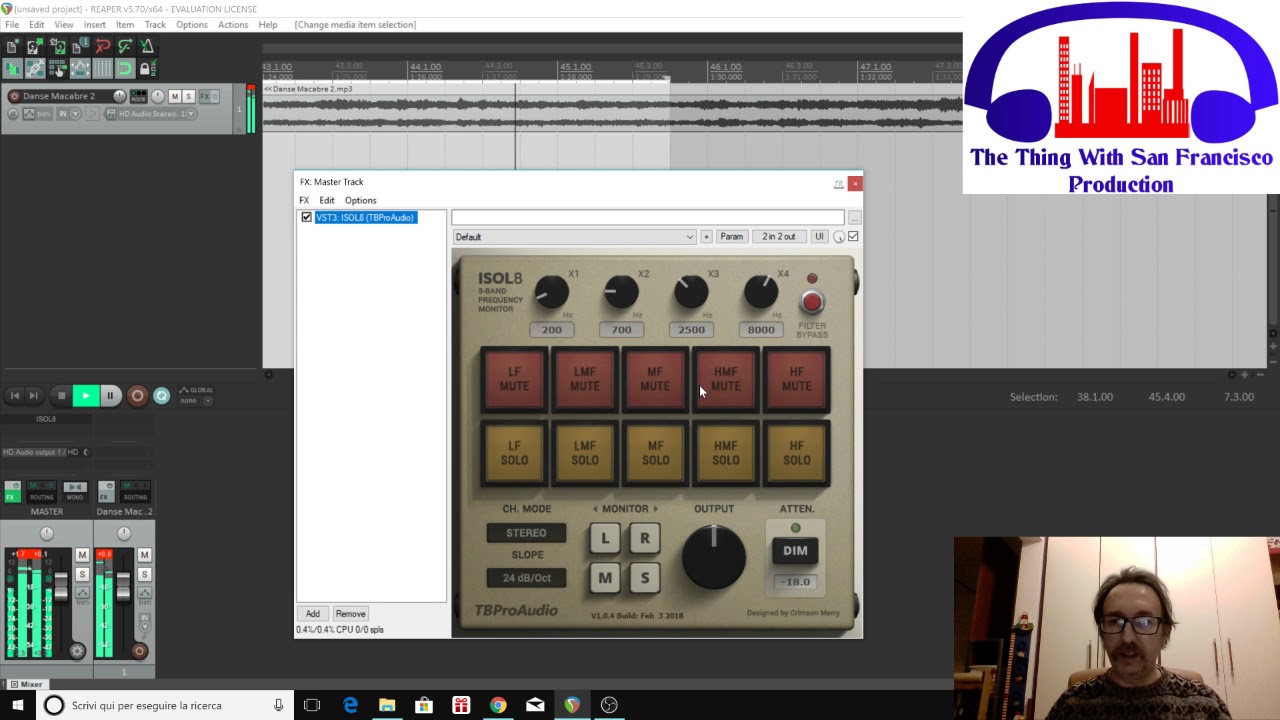Open Master FX button in mixer
Screen dimensions: 1280x720
point(12,491)
